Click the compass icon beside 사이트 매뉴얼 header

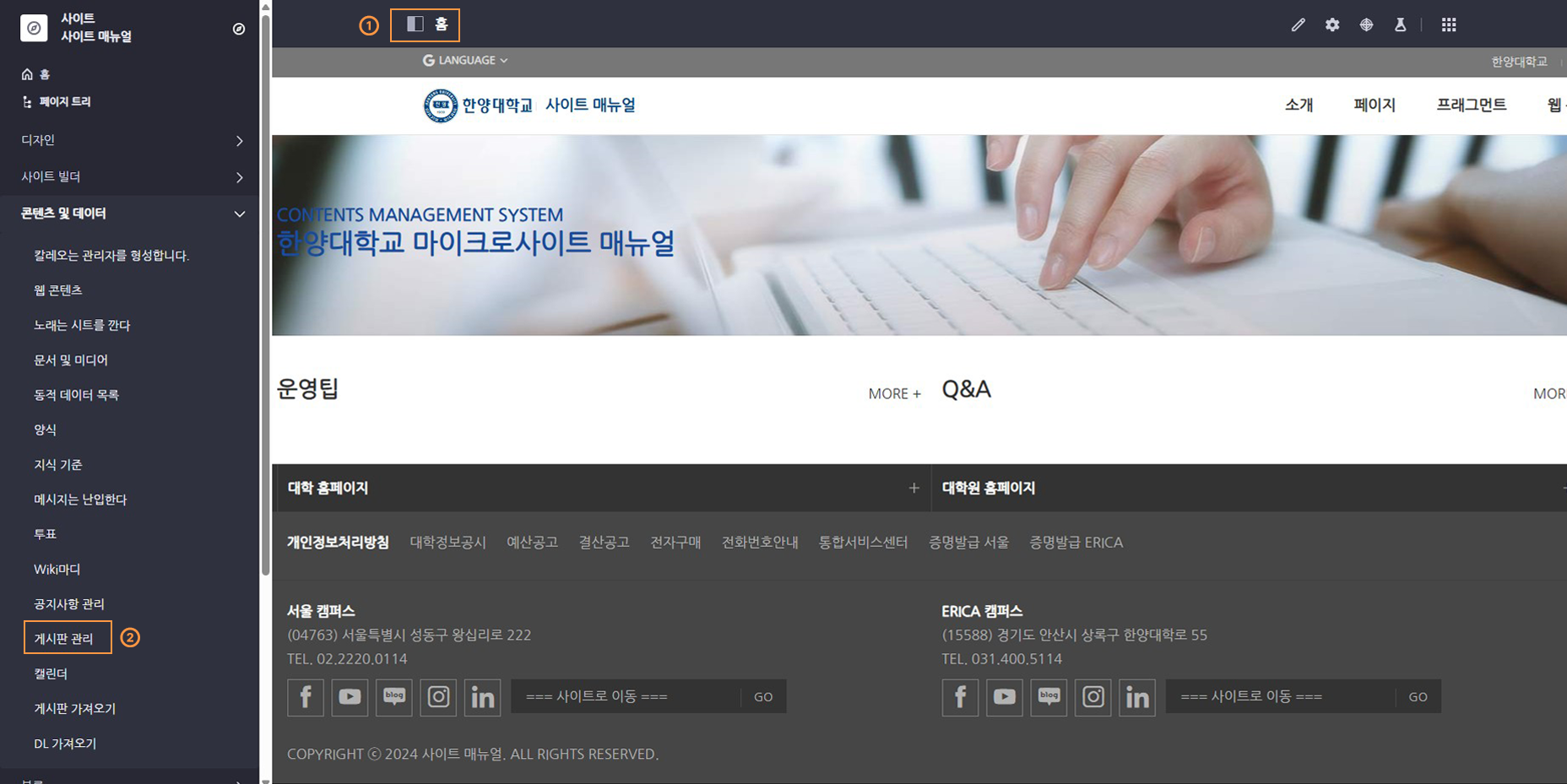239,28
